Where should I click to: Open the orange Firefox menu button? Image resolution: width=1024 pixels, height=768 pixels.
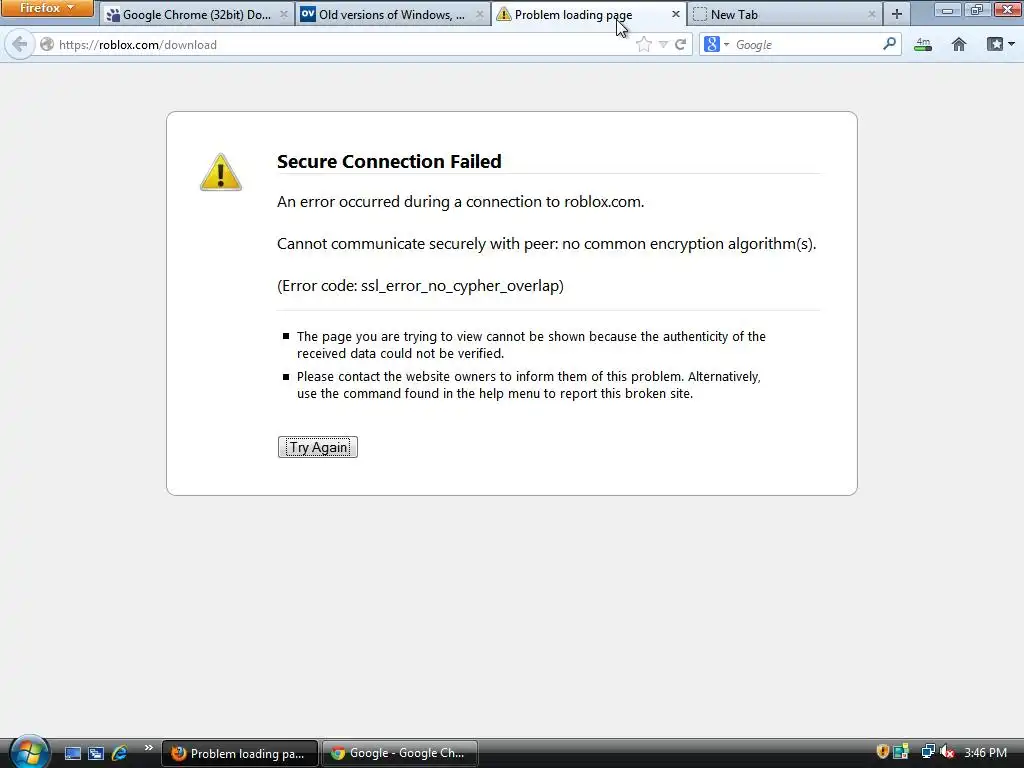pos(46,8)
